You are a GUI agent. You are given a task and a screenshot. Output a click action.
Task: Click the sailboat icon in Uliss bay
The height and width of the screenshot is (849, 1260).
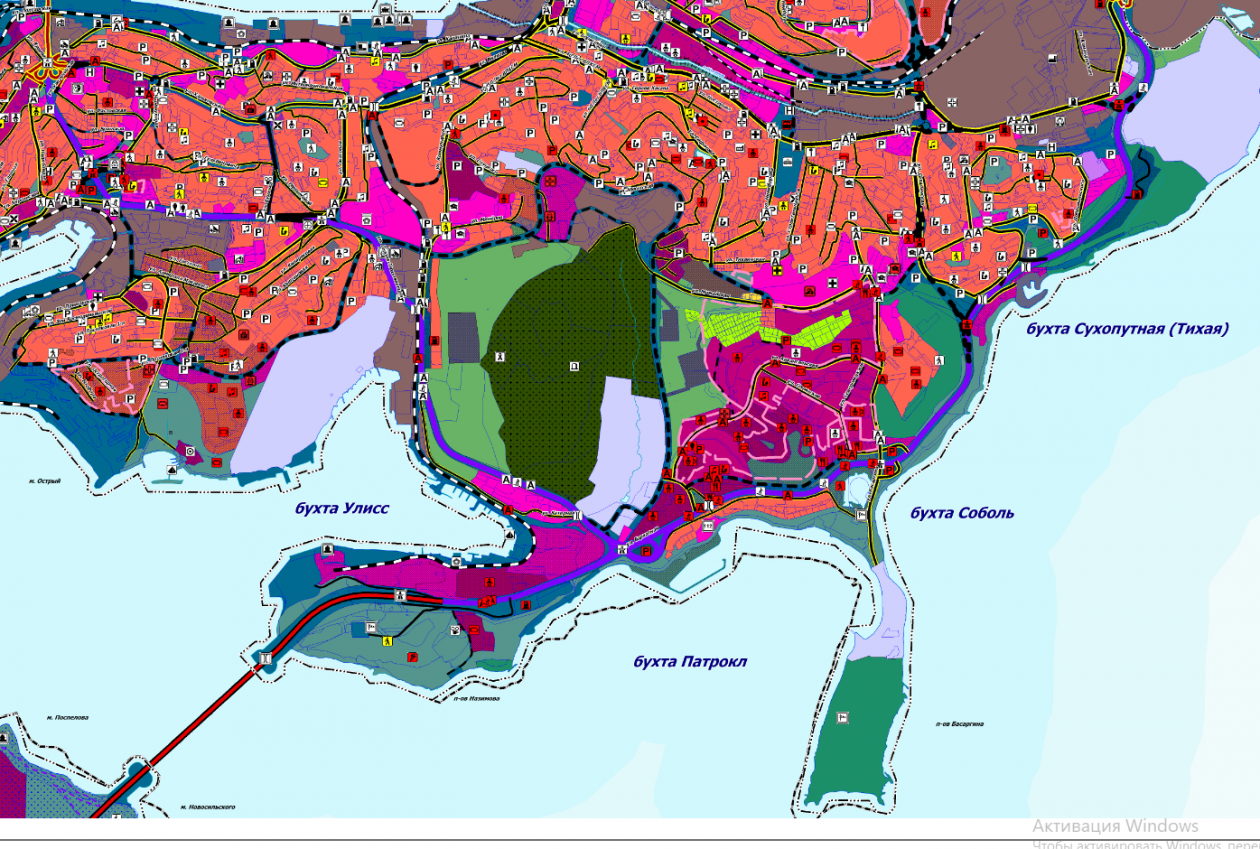click(x=511, y=535)
